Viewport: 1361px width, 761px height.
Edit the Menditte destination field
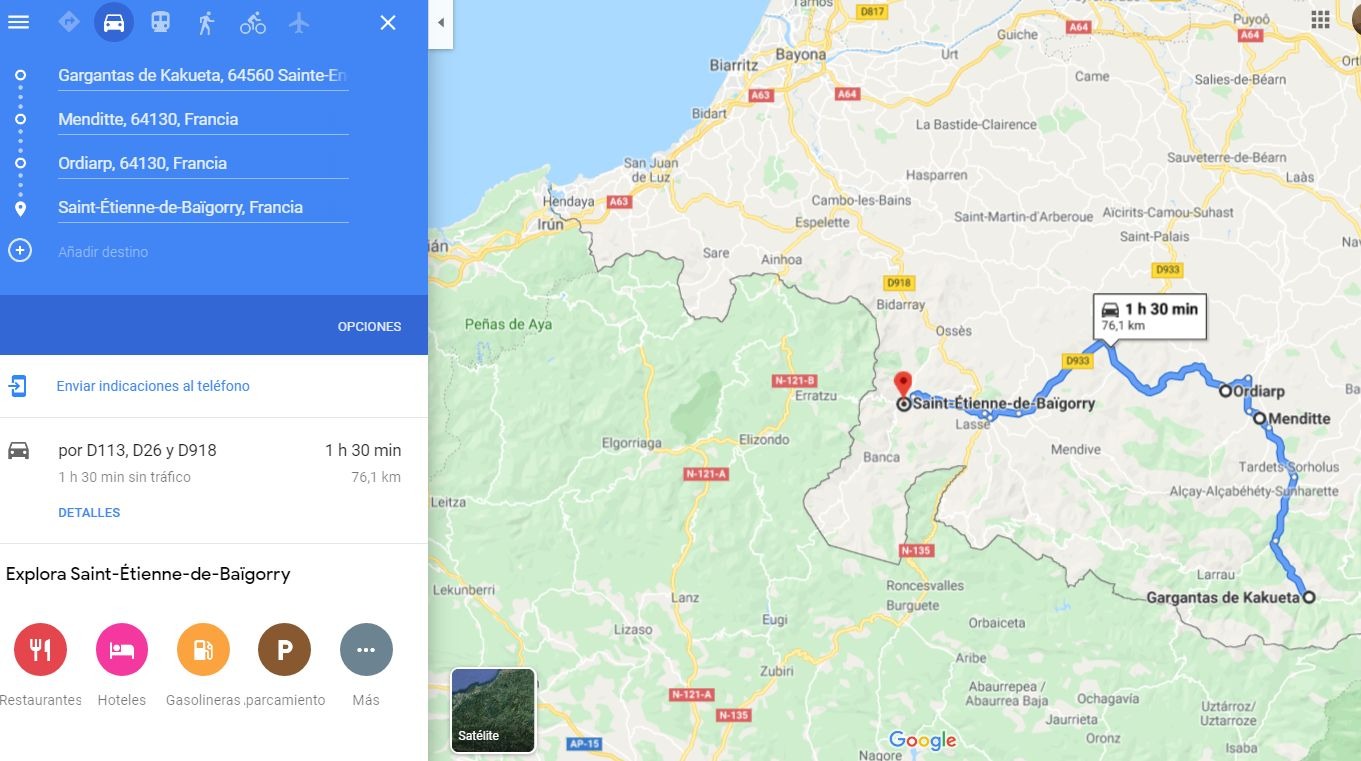[x=203, y=120]
